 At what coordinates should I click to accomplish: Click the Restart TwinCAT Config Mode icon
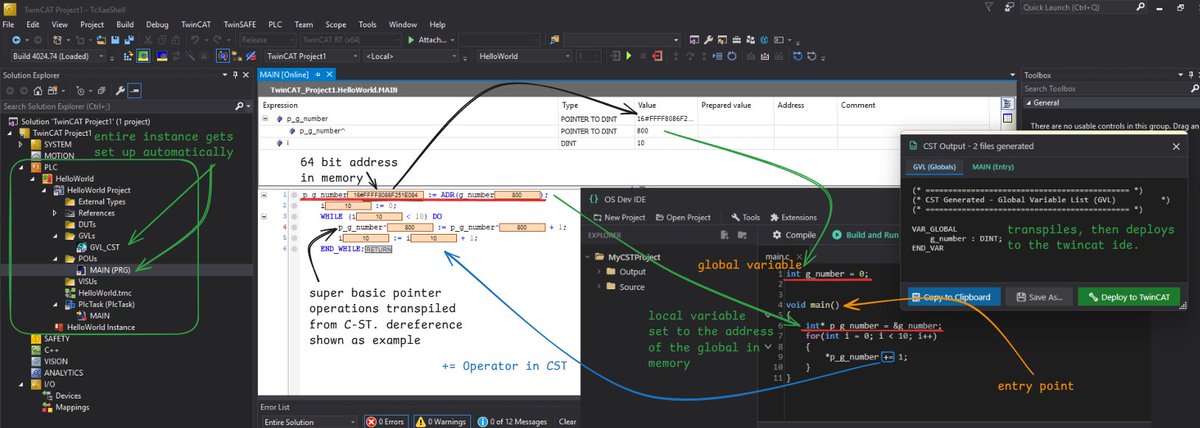pos(162,56)
